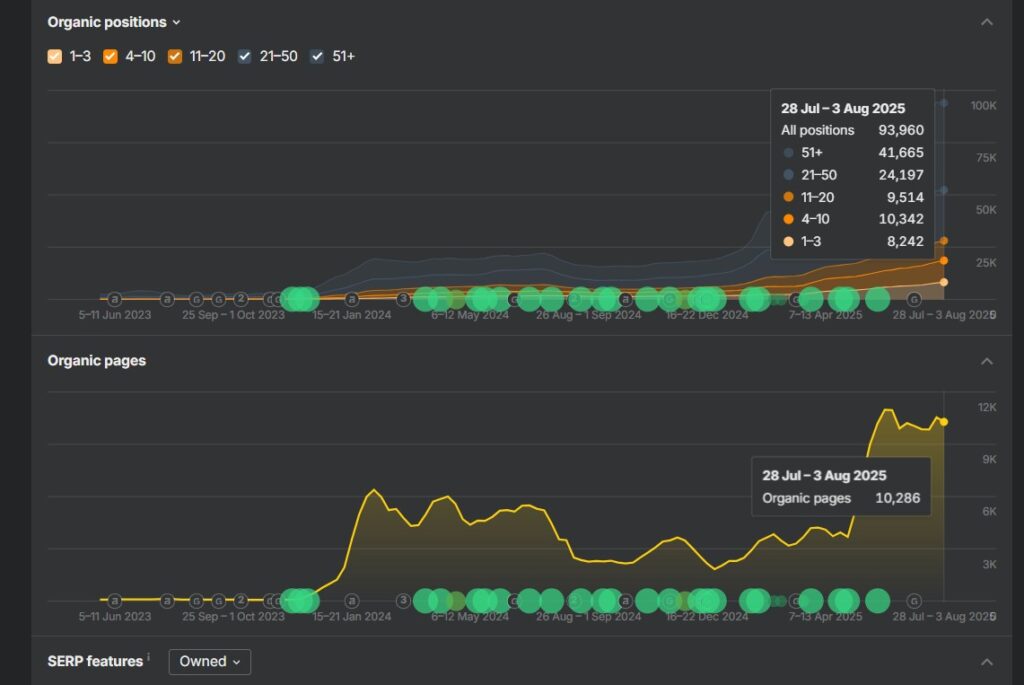Click the info icon beside SERP features
This screenshot has width=1024, height=685.
(149, 657)
